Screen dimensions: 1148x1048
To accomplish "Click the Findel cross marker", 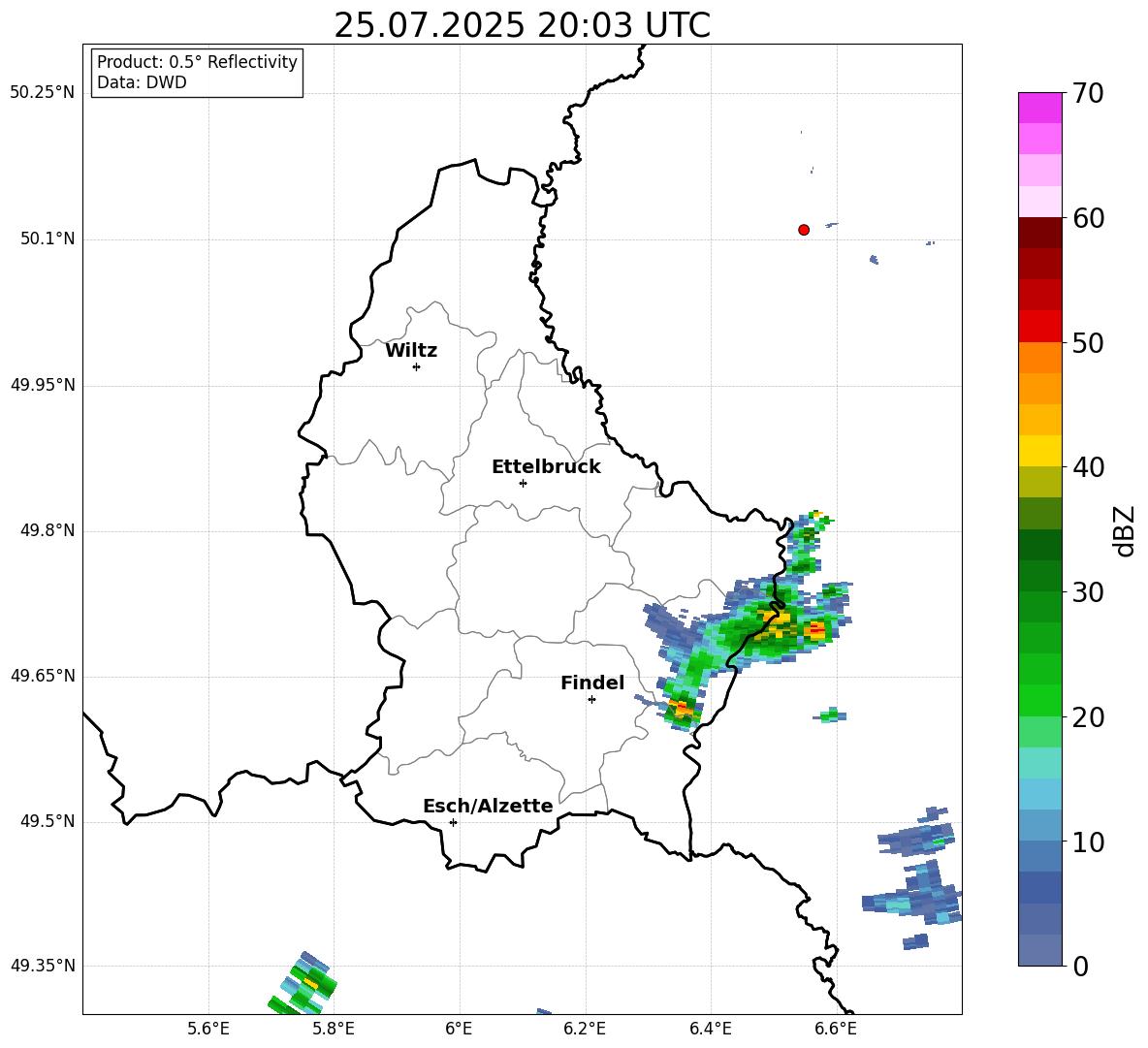I will 591,699.
